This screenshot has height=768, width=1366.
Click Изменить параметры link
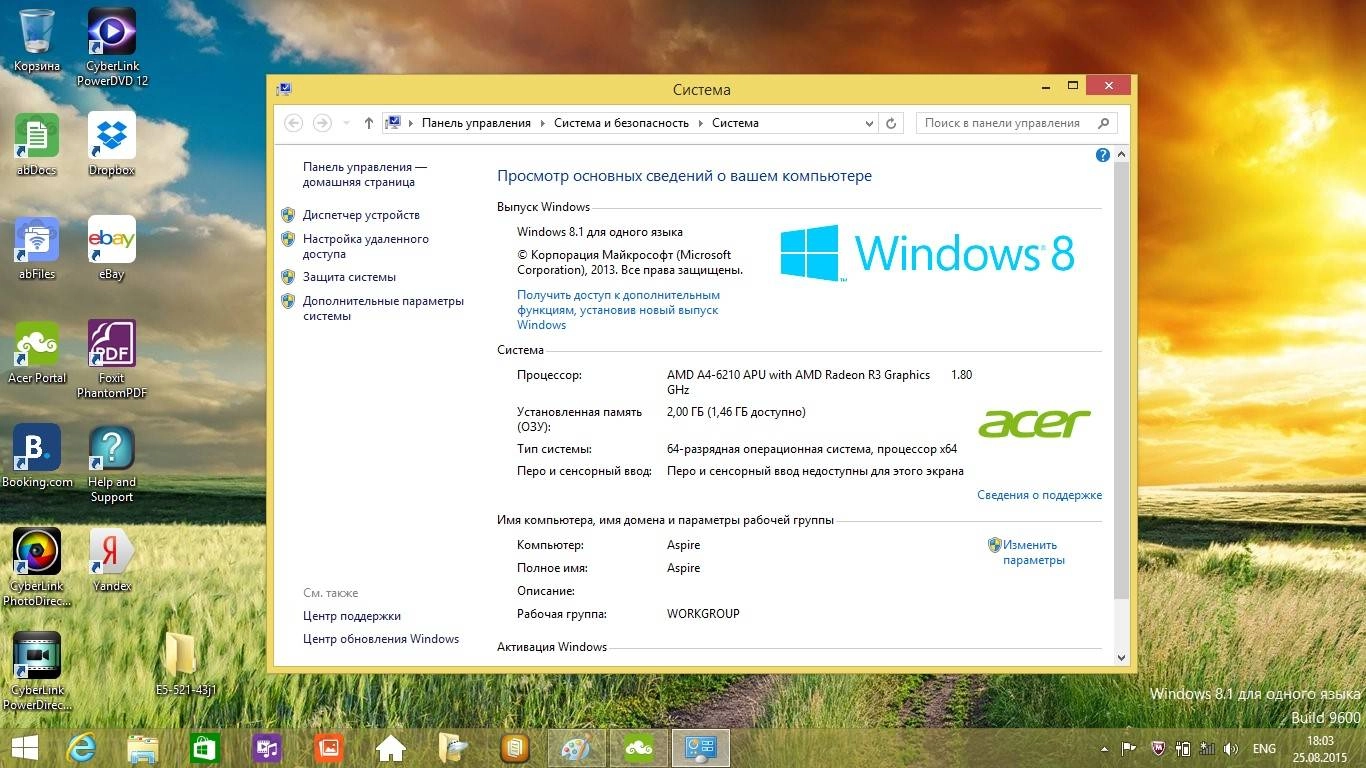[1033, 553]
